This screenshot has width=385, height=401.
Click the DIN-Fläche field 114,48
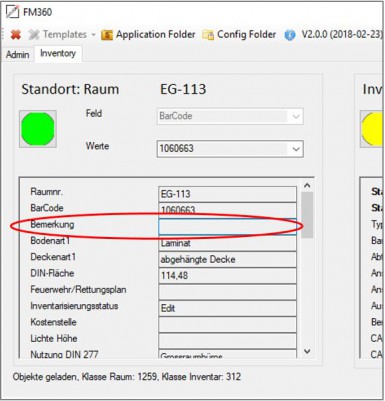tap(227, 276)
